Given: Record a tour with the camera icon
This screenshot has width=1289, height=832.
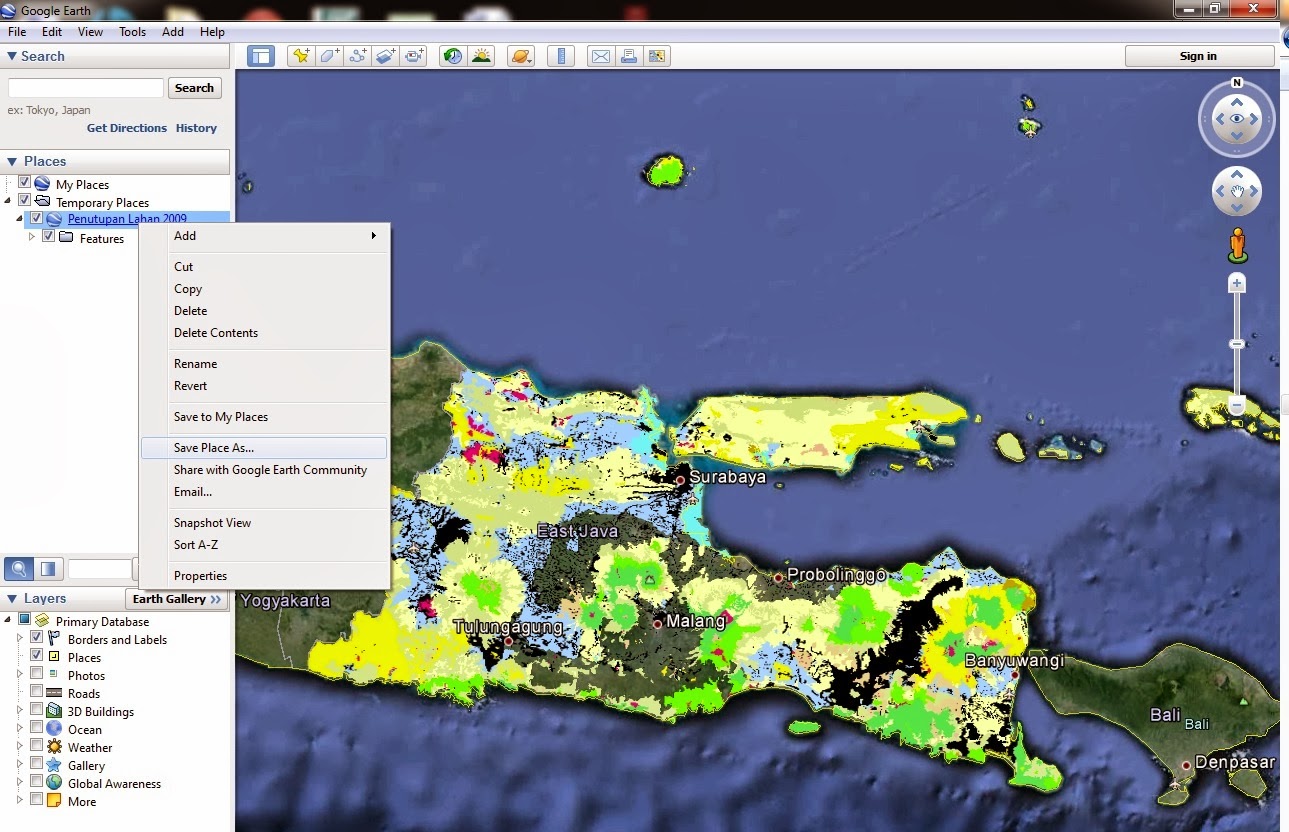Looking at the screenshot, I should coord(414,56).
